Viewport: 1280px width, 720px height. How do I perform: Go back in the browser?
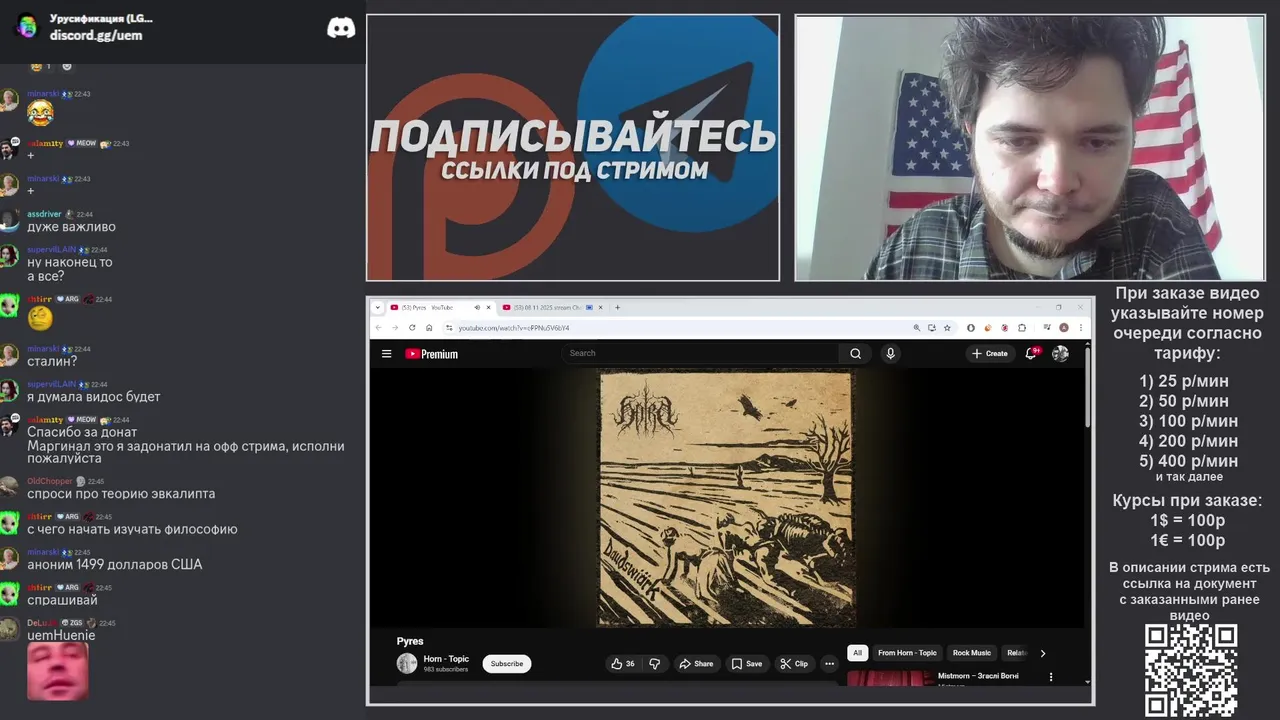coord(378,327)
